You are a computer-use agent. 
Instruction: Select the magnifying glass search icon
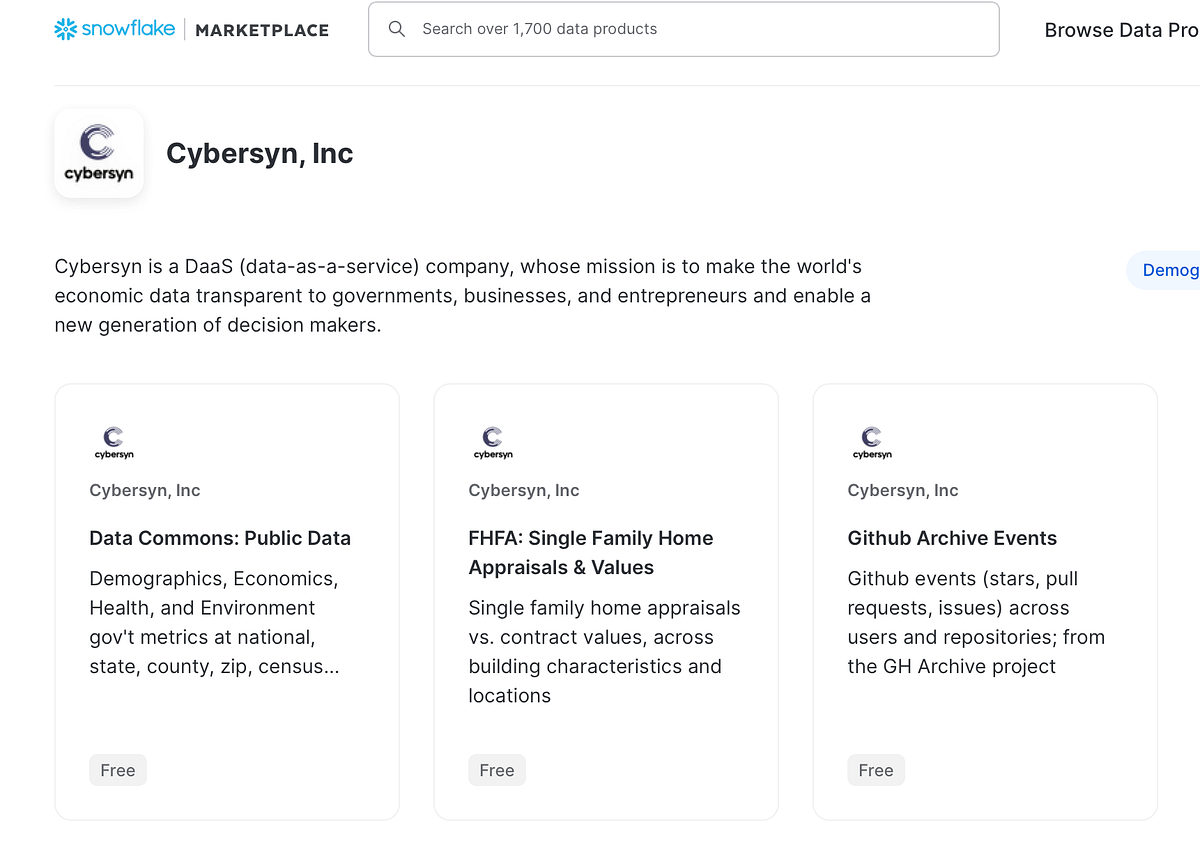coord(397,29)
